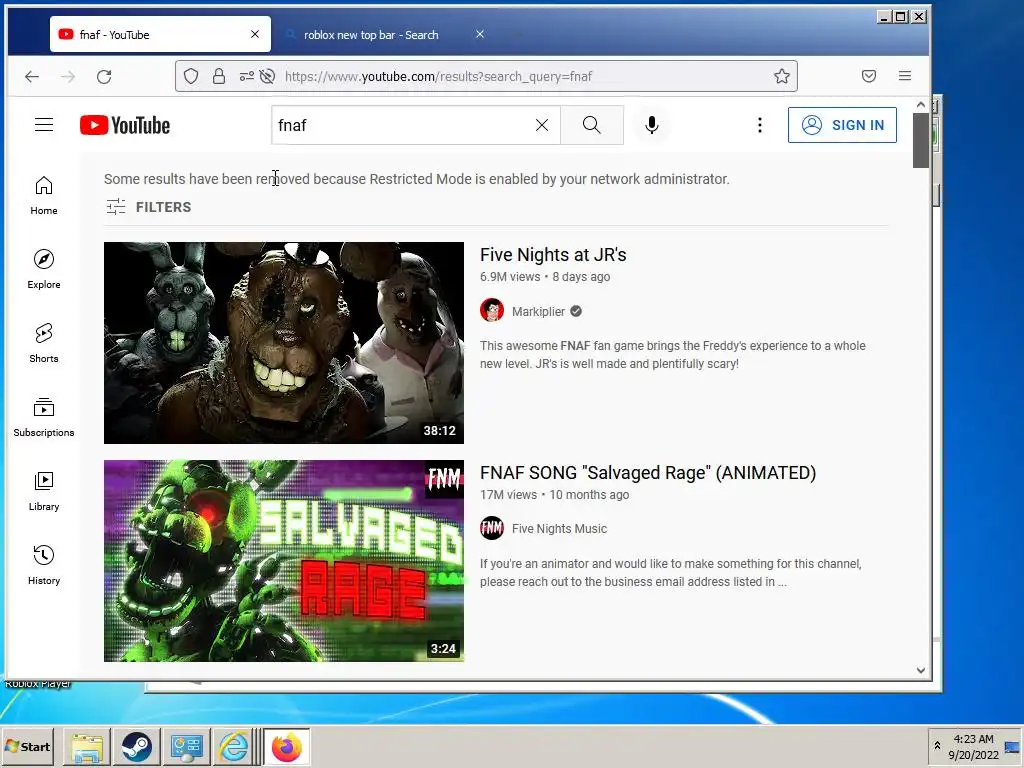Viewport: 1024px width, 768px height.
Task: Click Firefox taskbar icon
Action: tap(287, 747)
